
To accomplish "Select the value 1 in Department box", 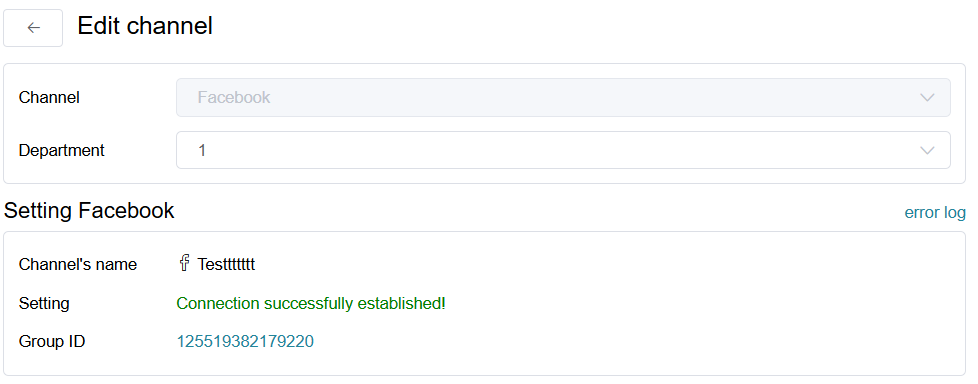I will [202, 150].
